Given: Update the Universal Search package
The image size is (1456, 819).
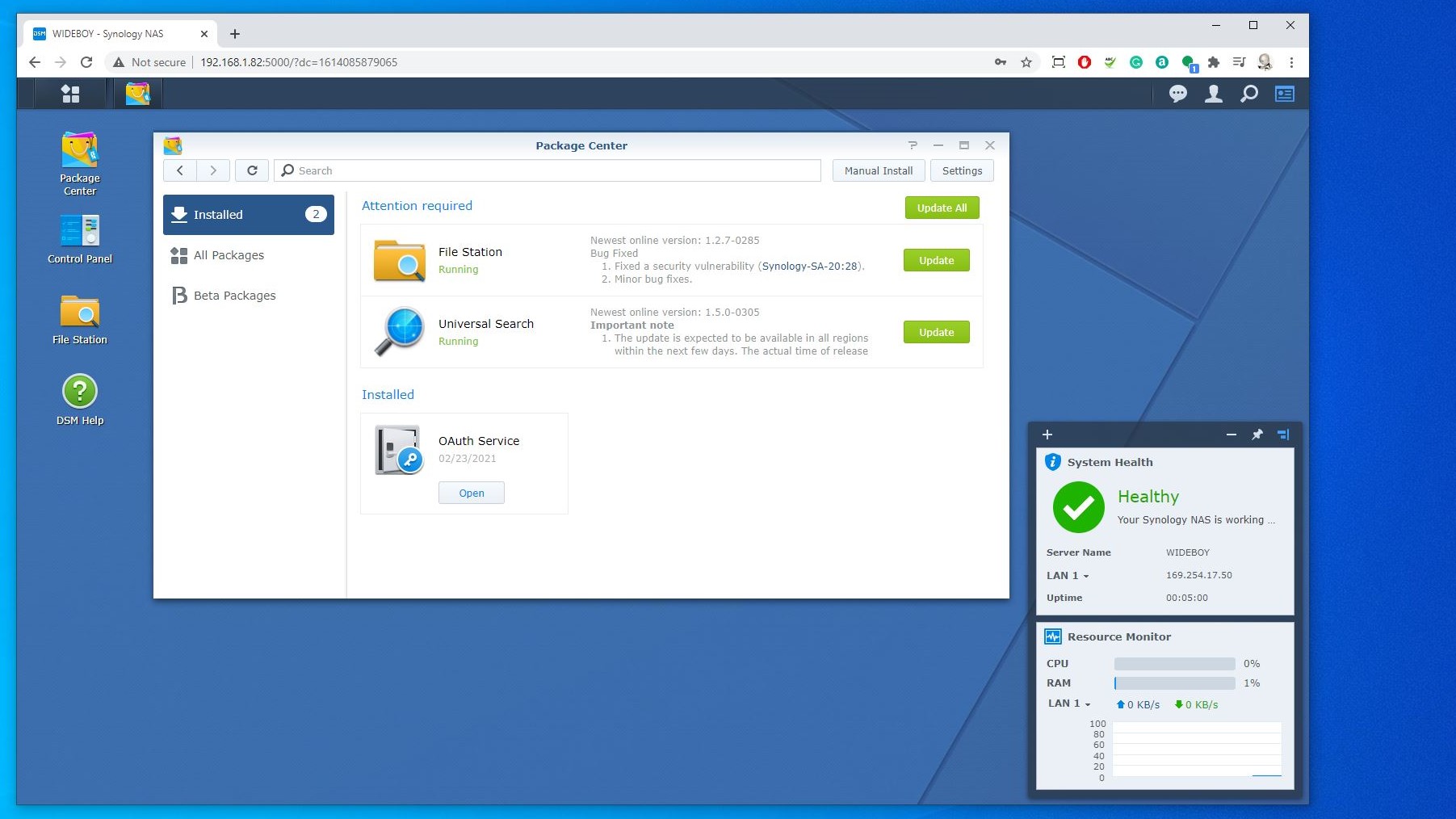Looking at the screenshot, I should point(936,332).
